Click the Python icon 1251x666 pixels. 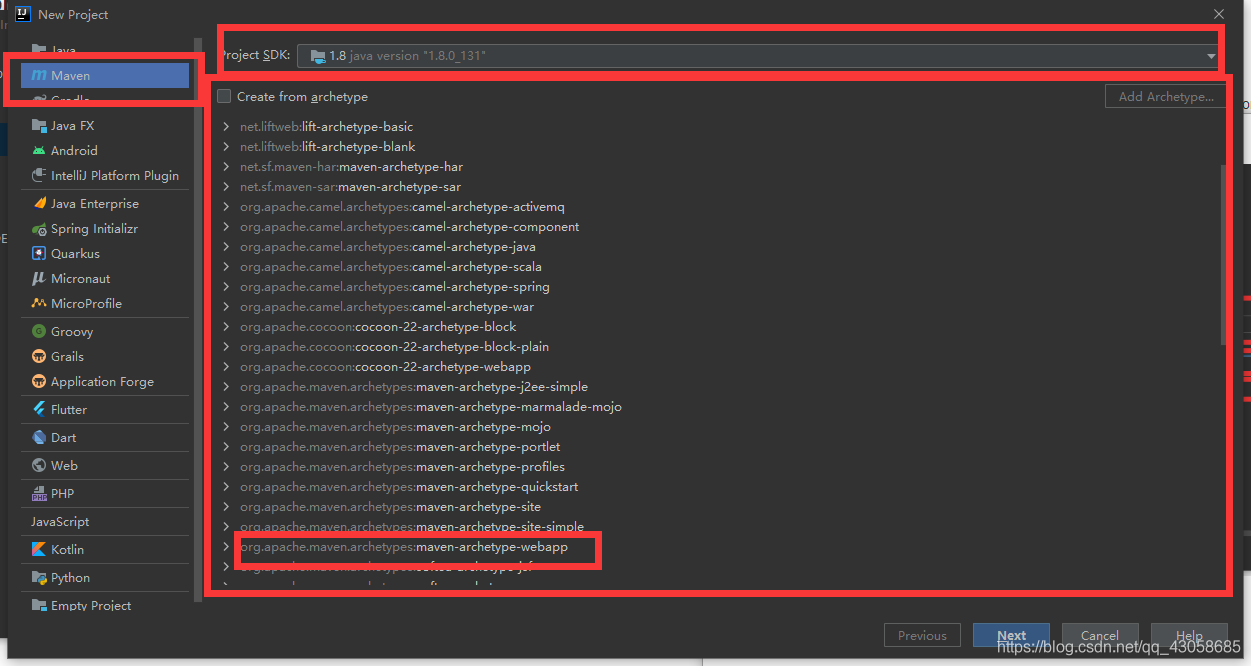[39, 578]
